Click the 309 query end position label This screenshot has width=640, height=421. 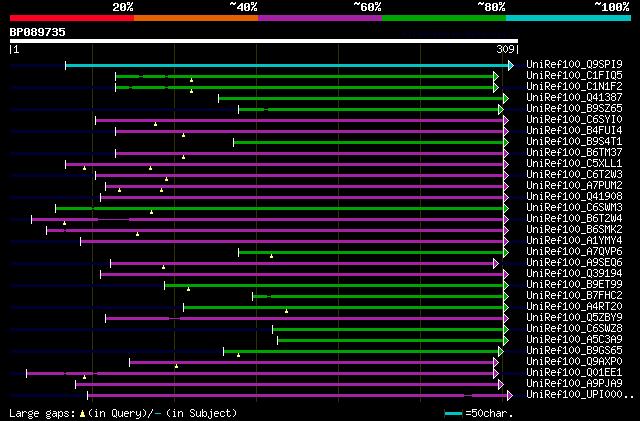click(x=505, y=49)
